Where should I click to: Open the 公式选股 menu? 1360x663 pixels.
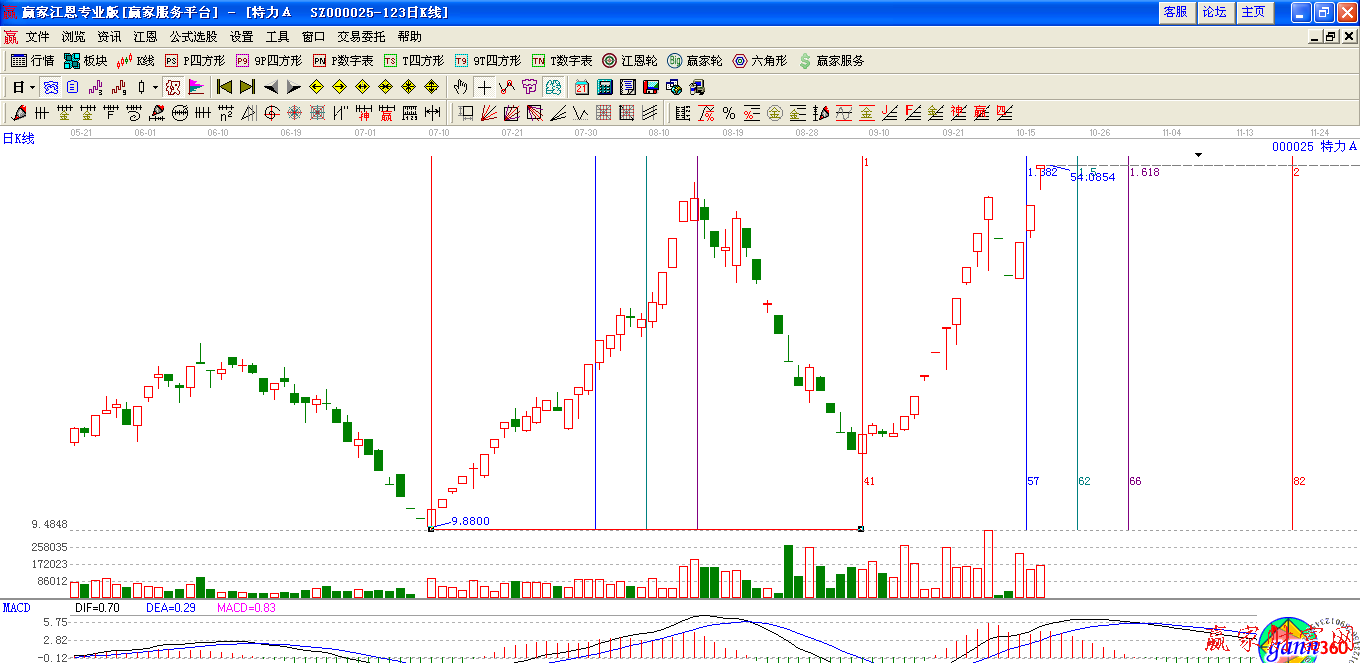tap(193, 37)
